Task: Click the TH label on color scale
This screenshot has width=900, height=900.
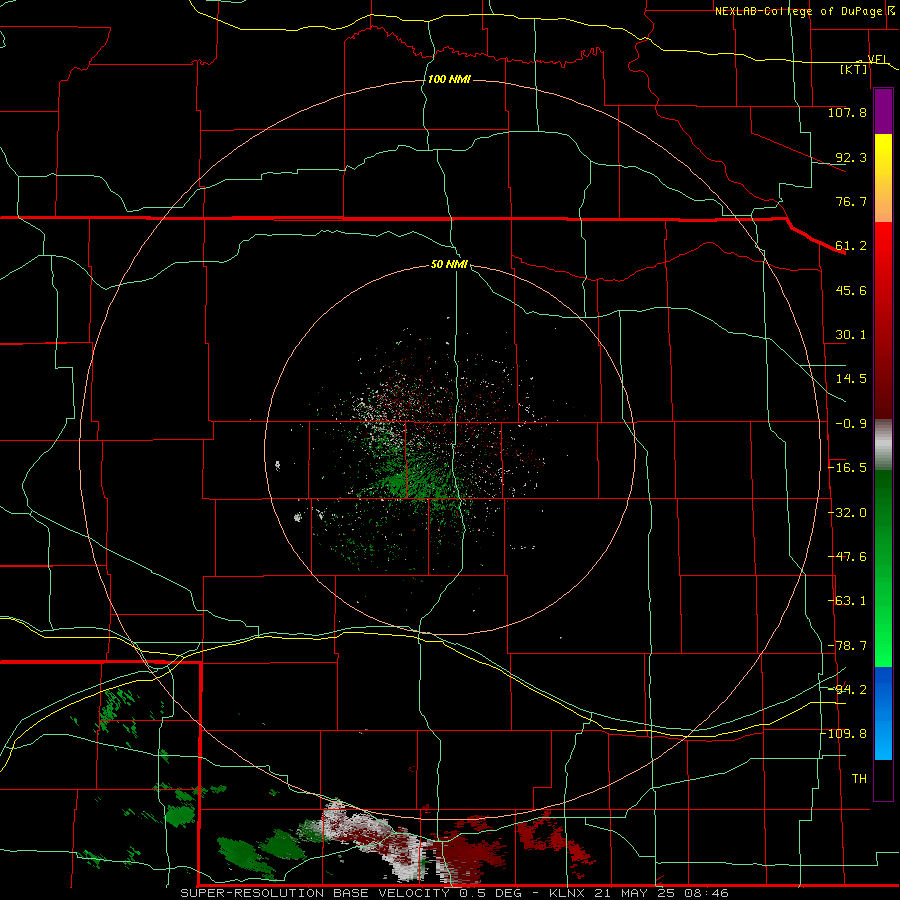Action: tap(859, 779)
